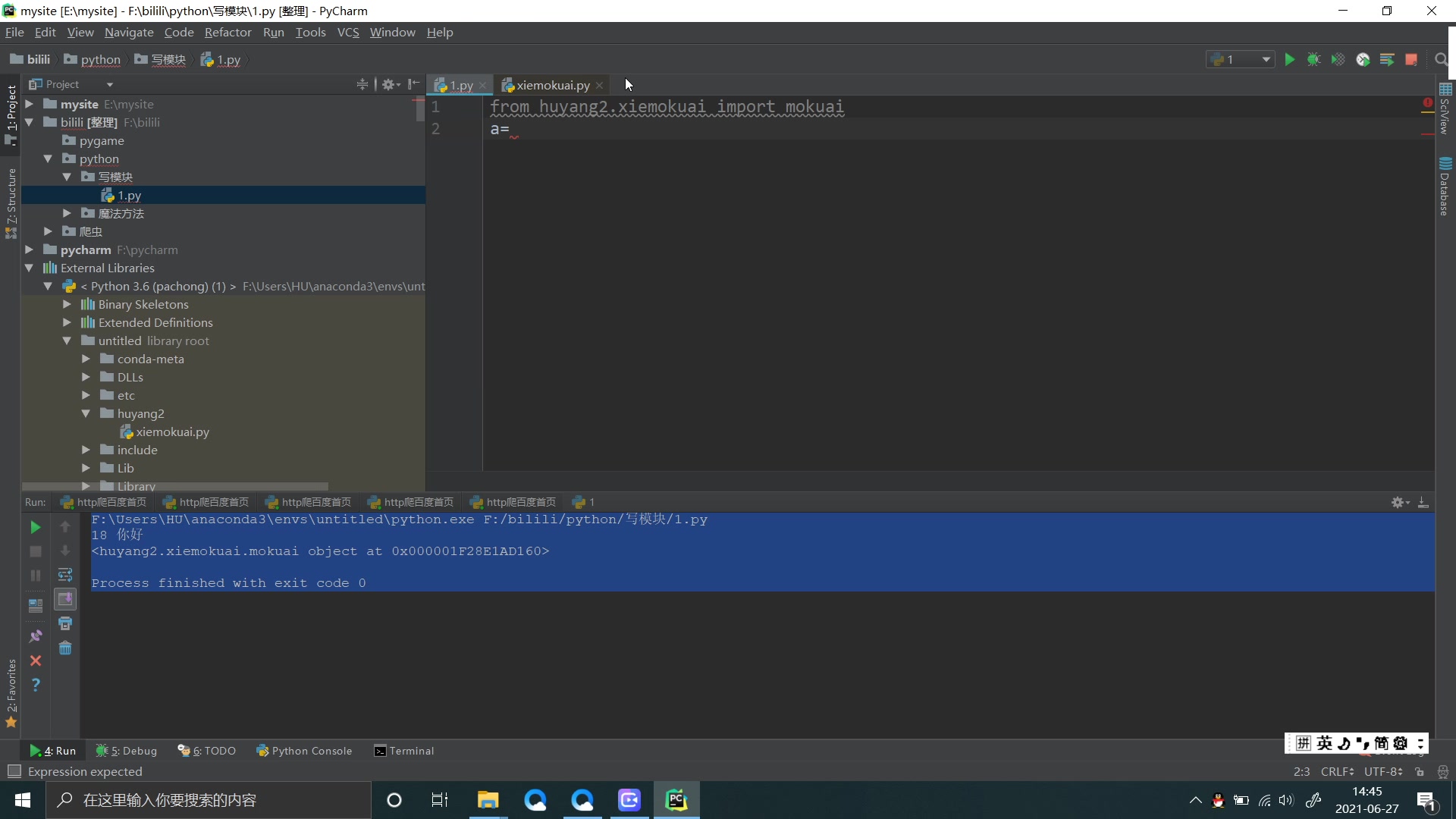Click the green Run button in main toolbar
This screenshot has height=819, width=1456.
[x=1290, y=59]
